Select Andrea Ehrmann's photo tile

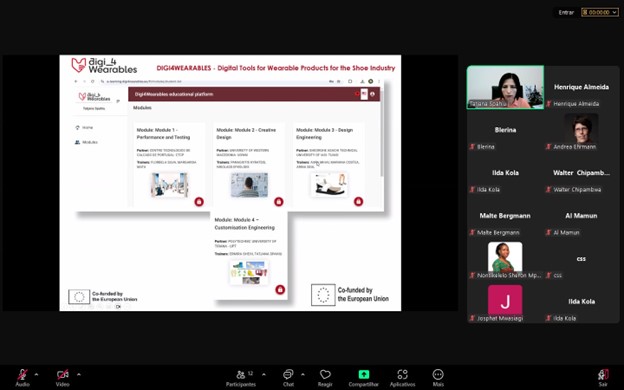[x=581, y=130]
